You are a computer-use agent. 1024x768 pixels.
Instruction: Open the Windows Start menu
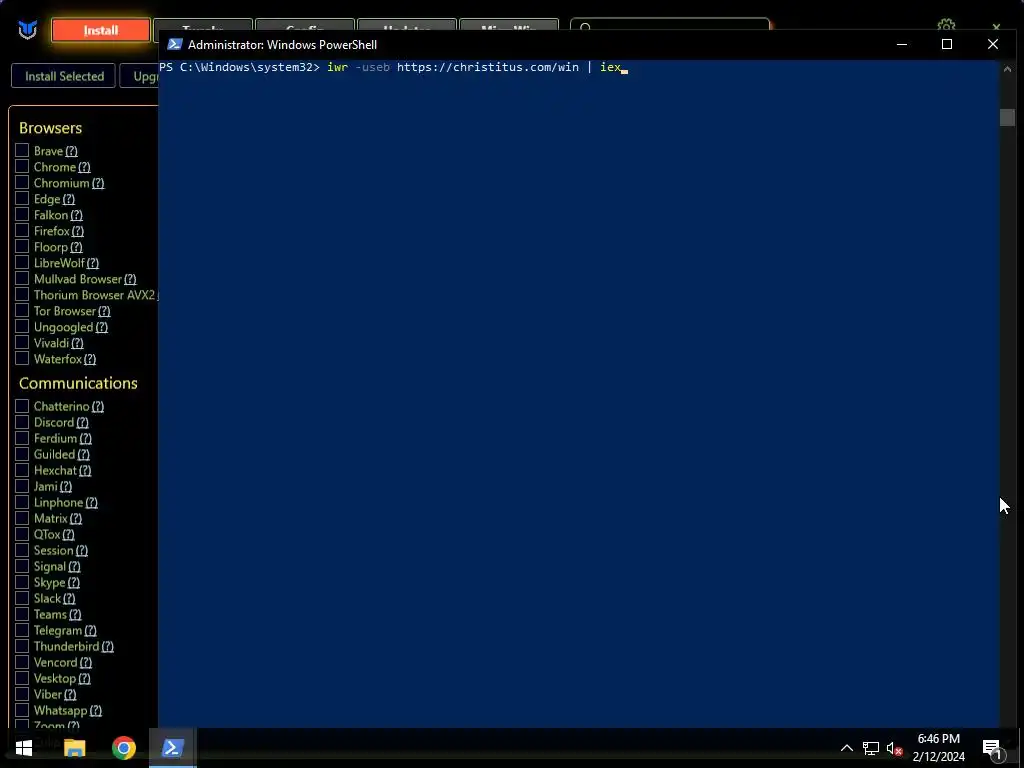tap(24, 748)
